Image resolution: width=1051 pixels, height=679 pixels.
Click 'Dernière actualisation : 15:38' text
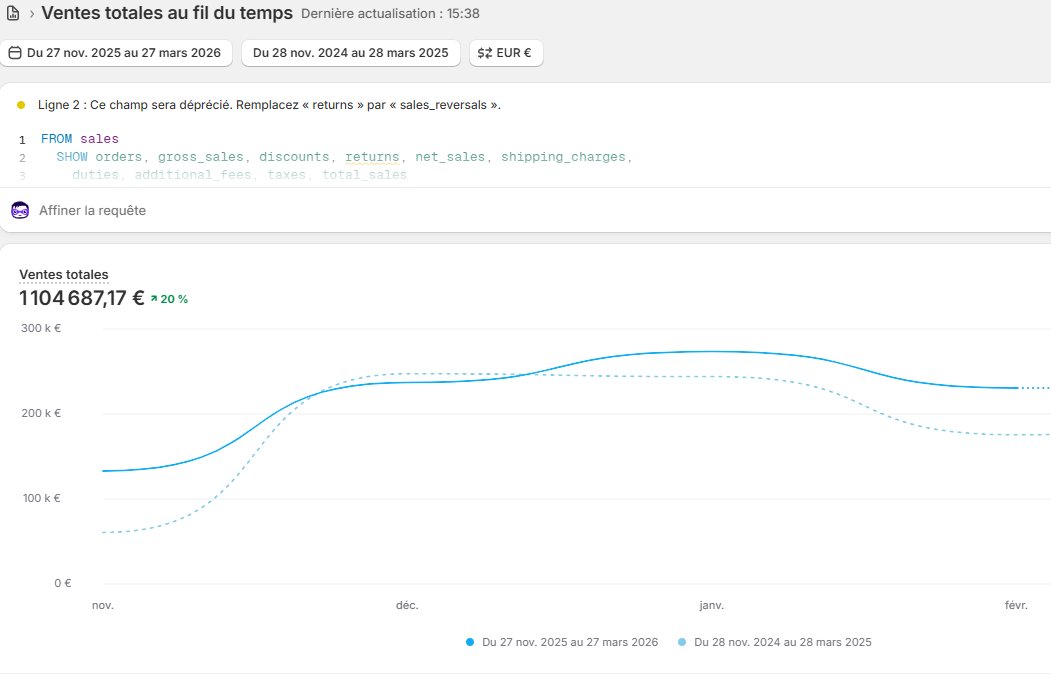click(390, 13)
